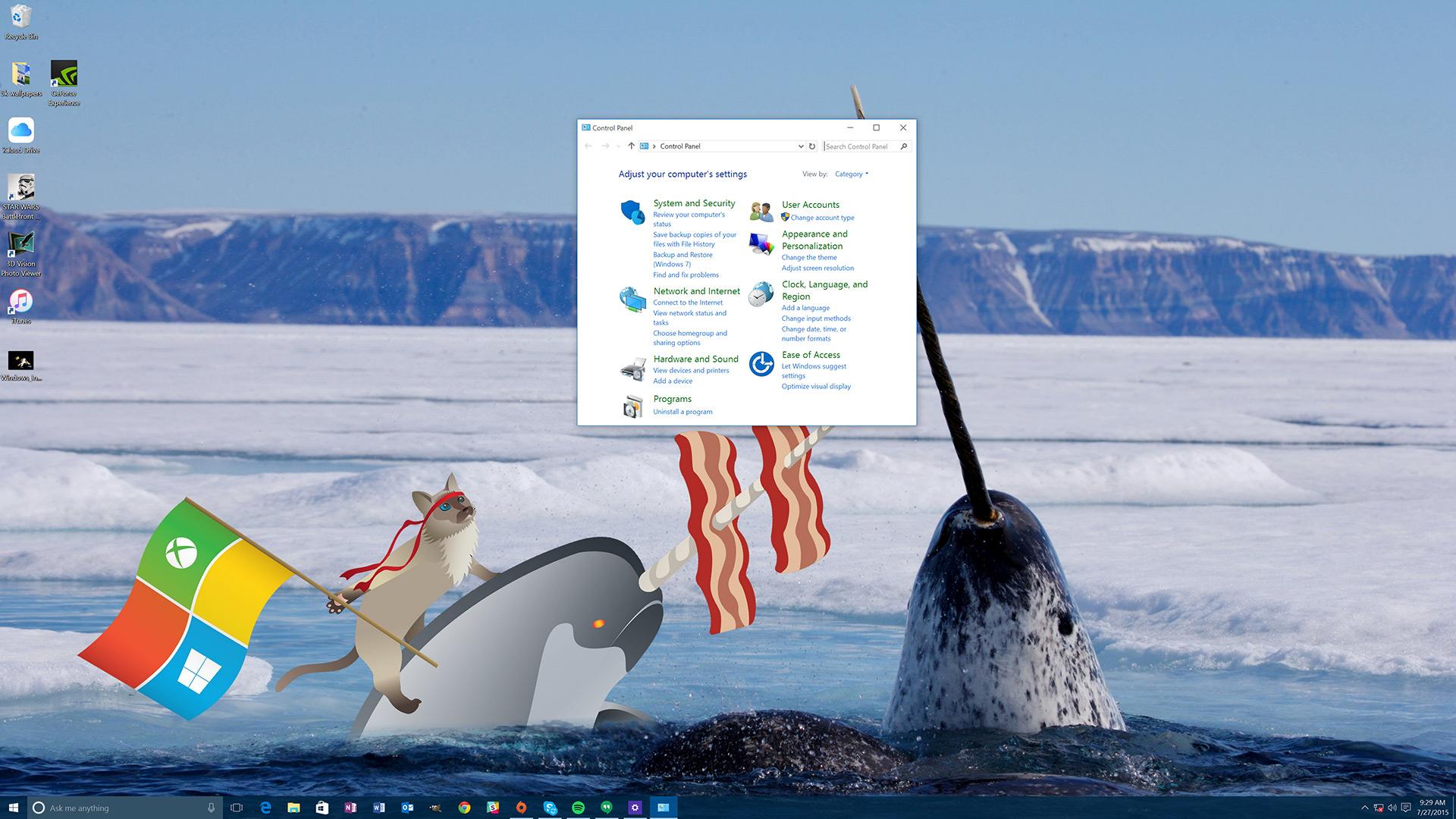
Task: Click the Network and Internet icon
Action: 632,298
